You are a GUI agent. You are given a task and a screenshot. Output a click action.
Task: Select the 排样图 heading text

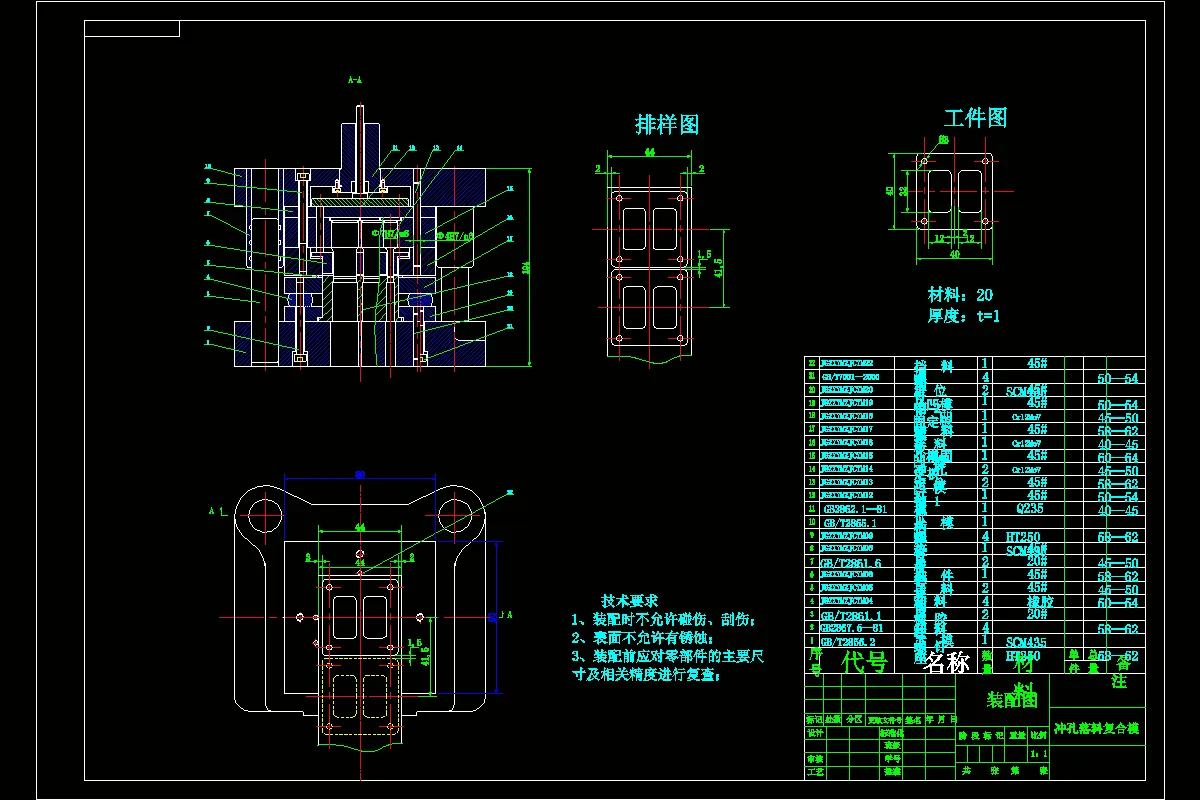coord(667,125)
